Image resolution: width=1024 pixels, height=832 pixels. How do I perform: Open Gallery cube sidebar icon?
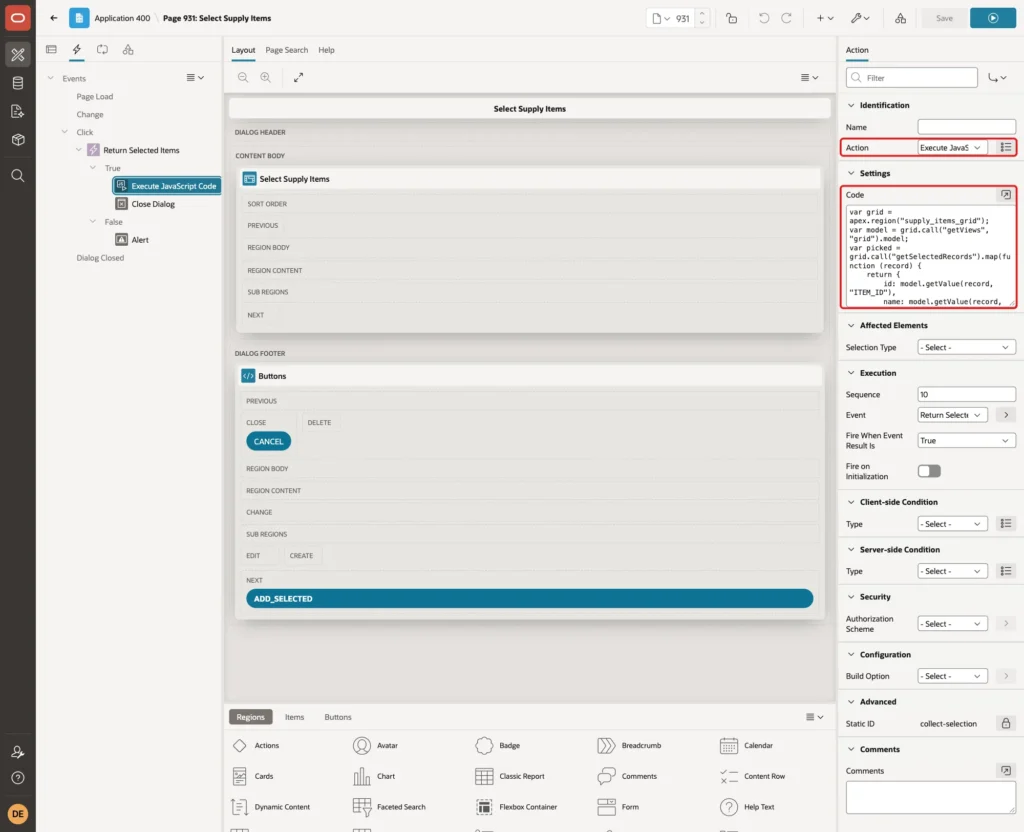[x=18, y=140]
